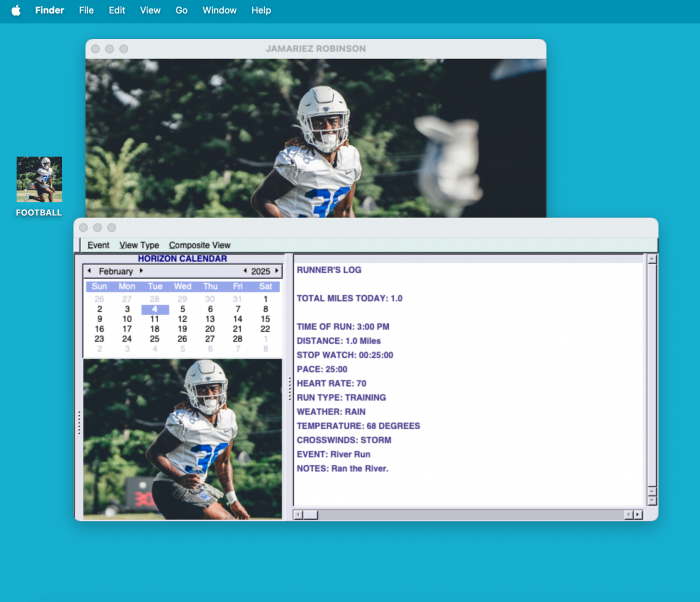Click the runner's log NOTES line
Viewport: 700px width, 602px height.
[x=342, y=468]
